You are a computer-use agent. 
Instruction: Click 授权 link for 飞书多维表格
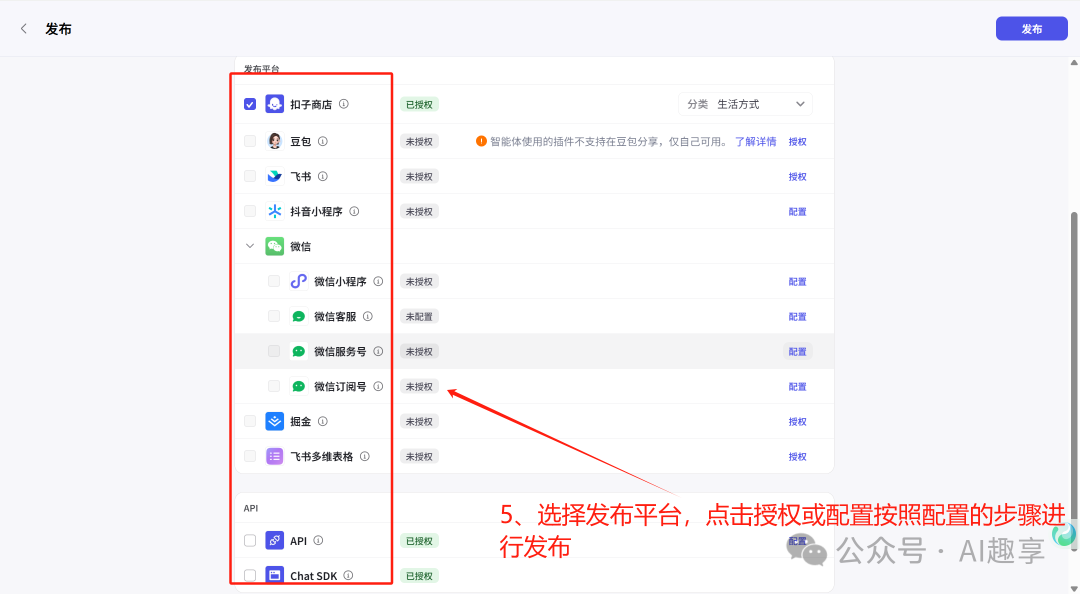point(797,456)
